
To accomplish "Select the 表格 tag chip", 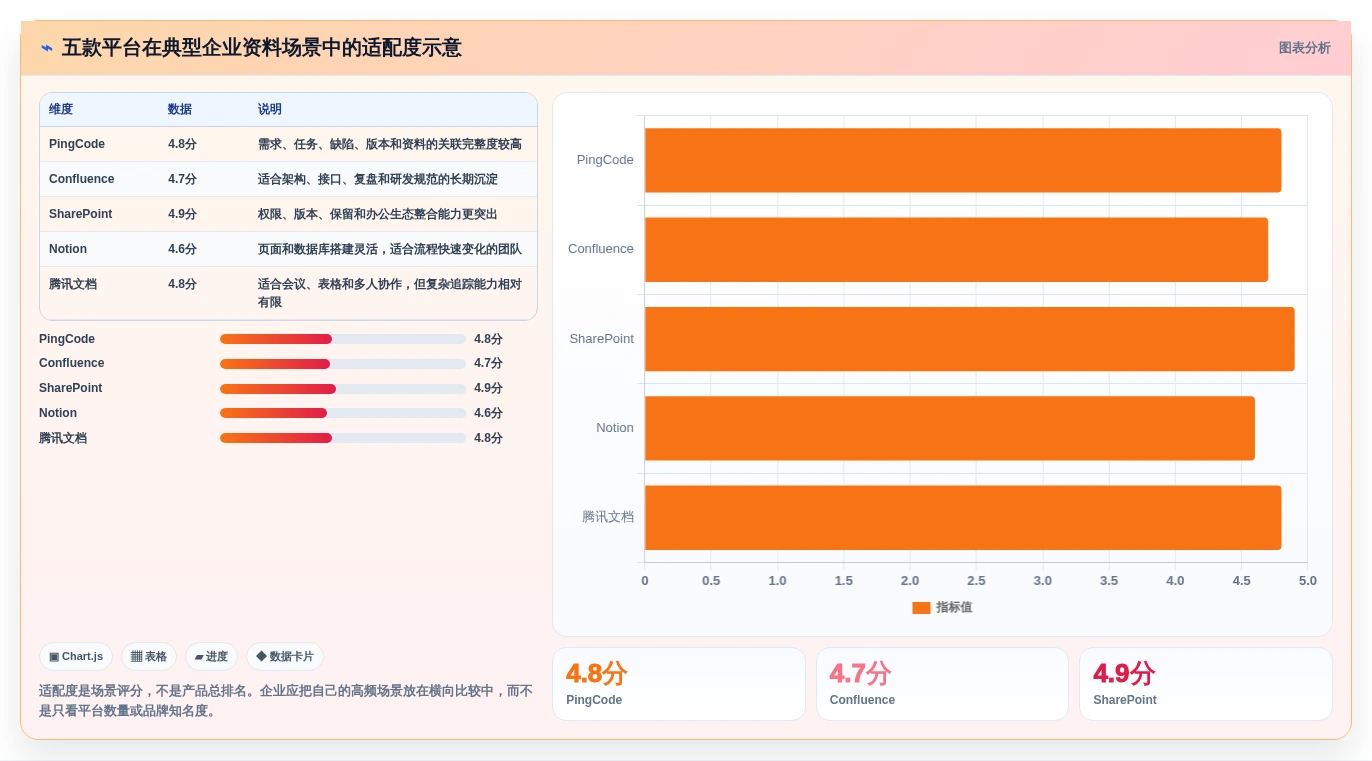I will [x=149, y=657].
